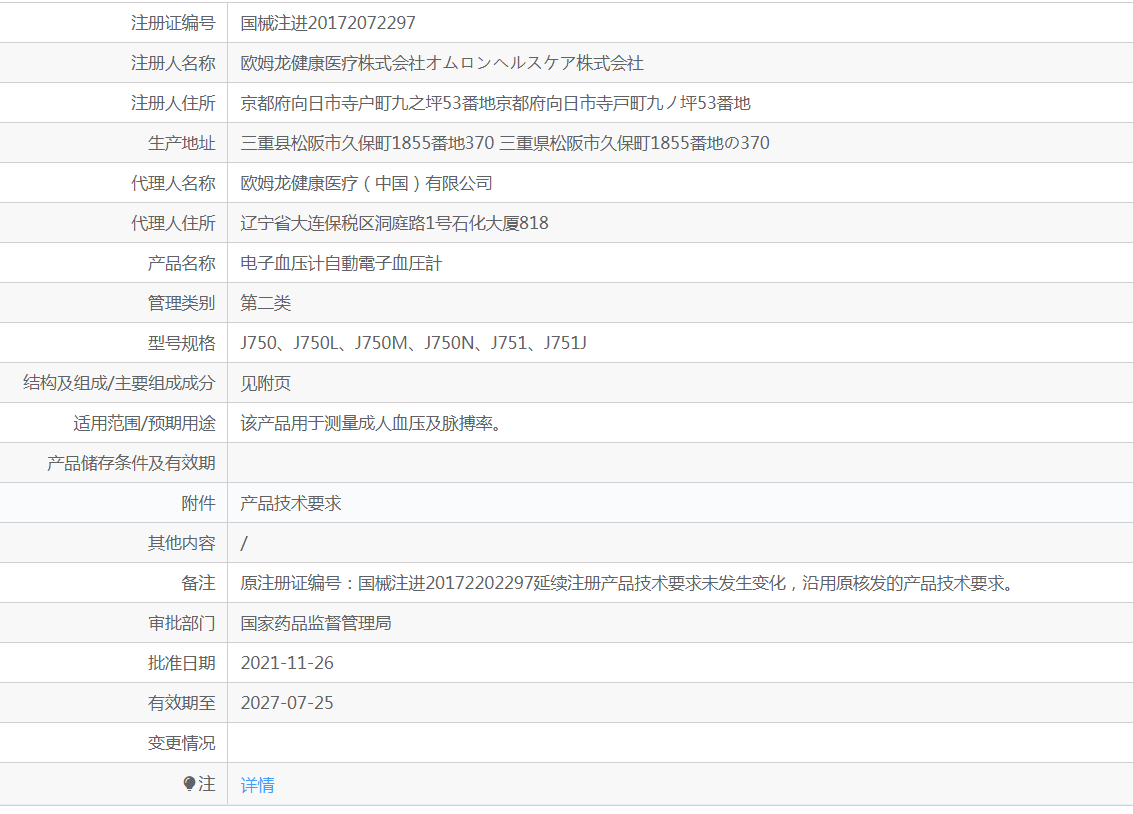Click the 其他内容 label
Screen dimensions: 1133x814
click(x=182, y=543)
